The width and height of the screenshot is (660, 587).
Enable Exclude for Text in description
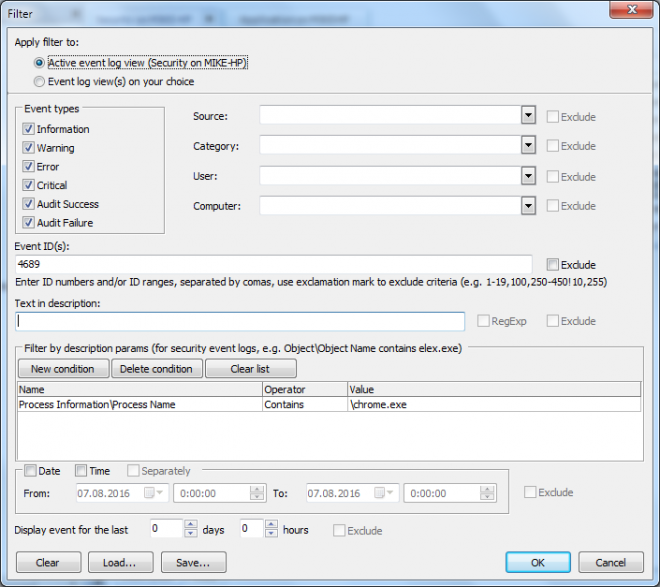coord(553,321)
